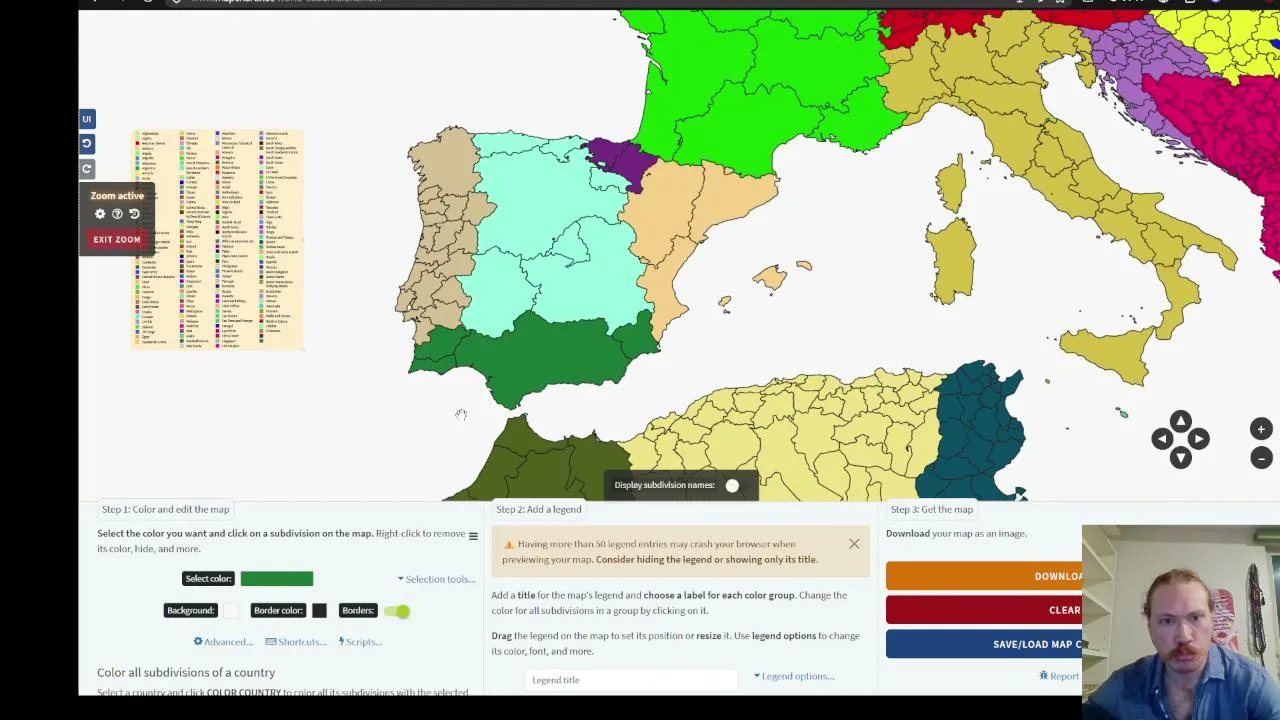1280x720 pixels.
Task: Zoom out of the map
Action: point(1261,458)
